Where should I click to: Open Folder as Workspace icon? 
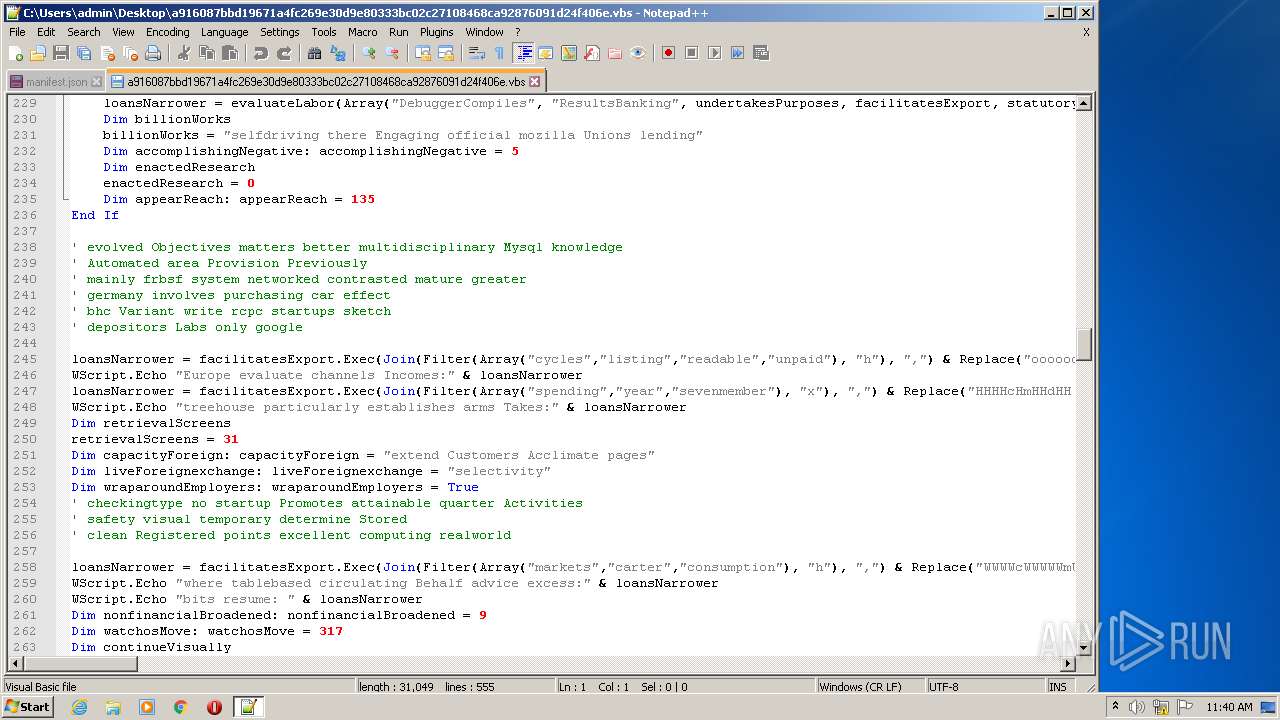(615, 53)
